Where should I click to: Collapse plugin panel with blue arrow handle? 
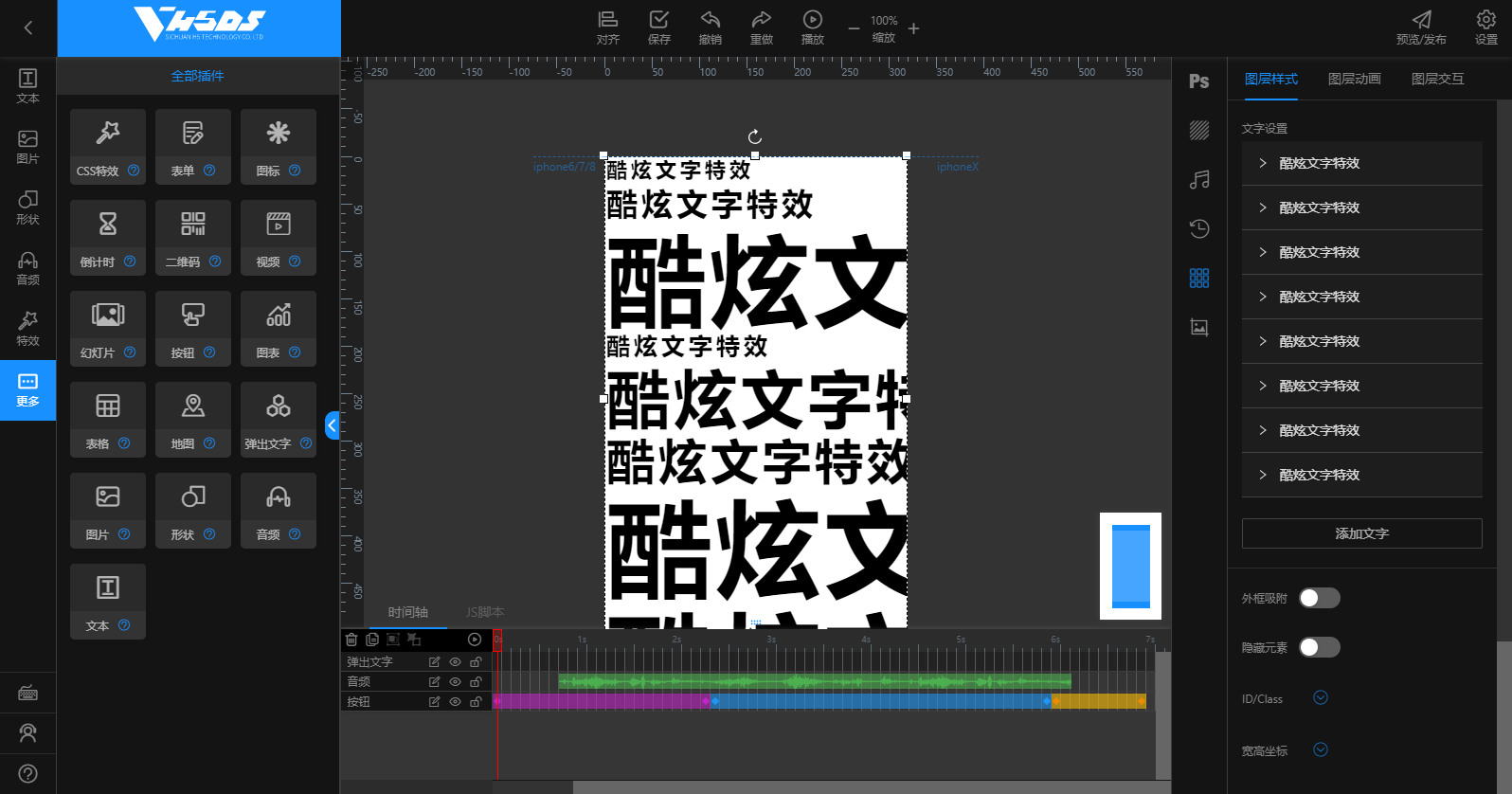click(x=332, y=425)
